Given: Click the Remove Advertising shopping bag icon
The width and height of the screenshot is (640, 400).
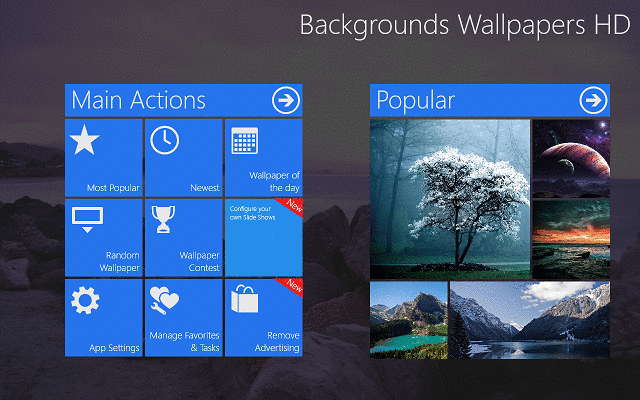Looking at the screenshot, I should [244, 300].
